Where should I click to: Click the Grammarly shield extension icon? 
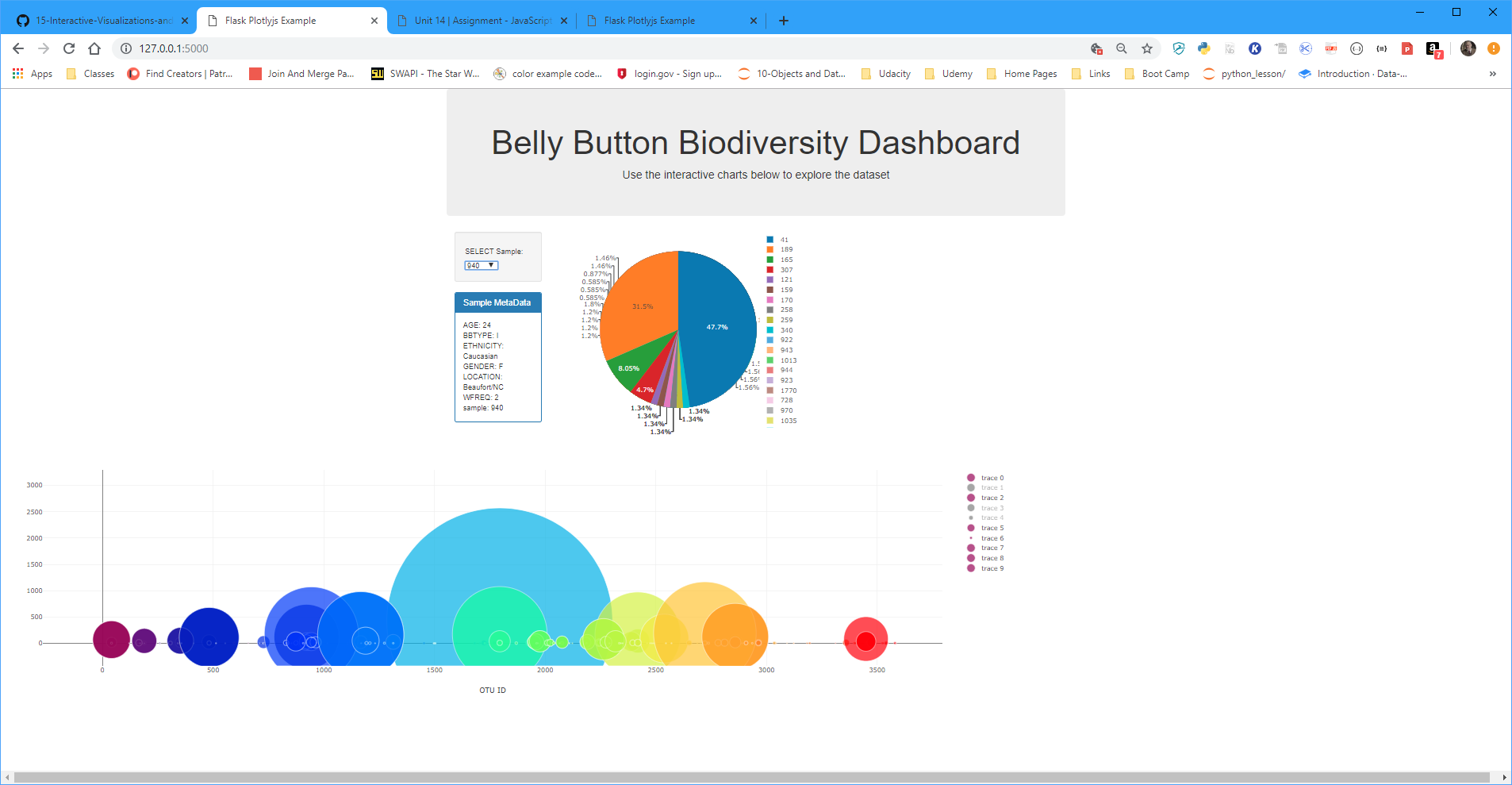pos(1179,48)
